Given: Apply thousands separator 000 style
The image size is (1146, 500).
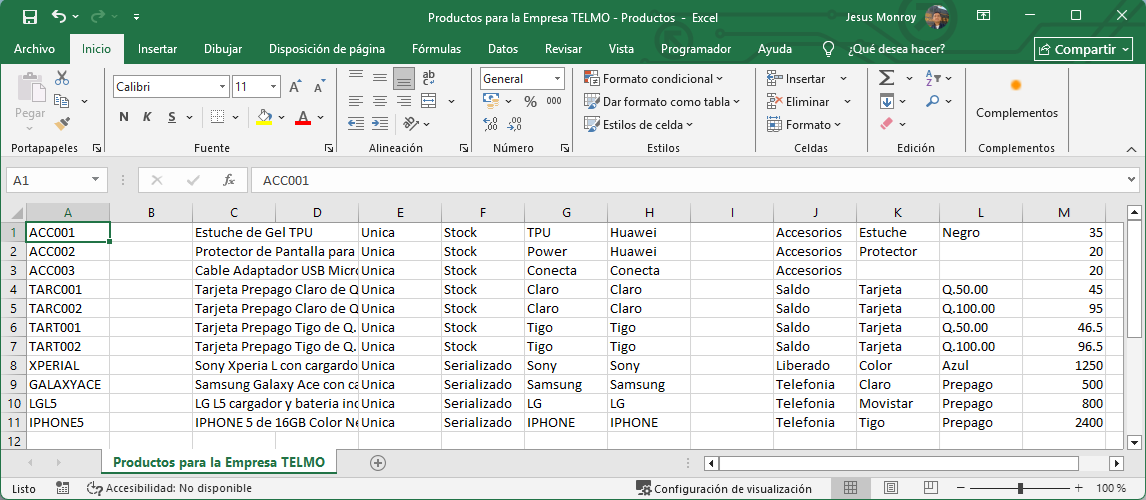Looking at the screenshot, I should (x=554, y=101).
